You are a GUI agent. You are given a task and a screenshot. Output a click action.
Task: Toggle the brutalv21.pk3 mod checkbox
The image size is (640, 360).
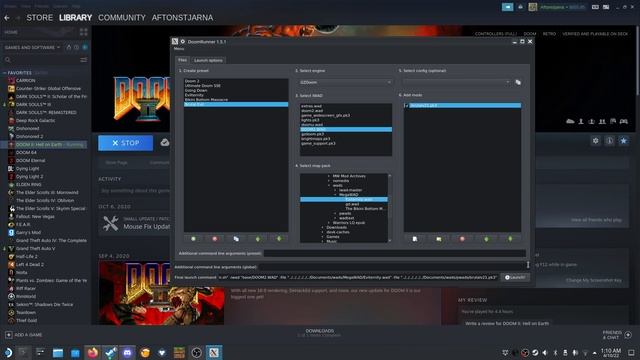tap(407, 105)
